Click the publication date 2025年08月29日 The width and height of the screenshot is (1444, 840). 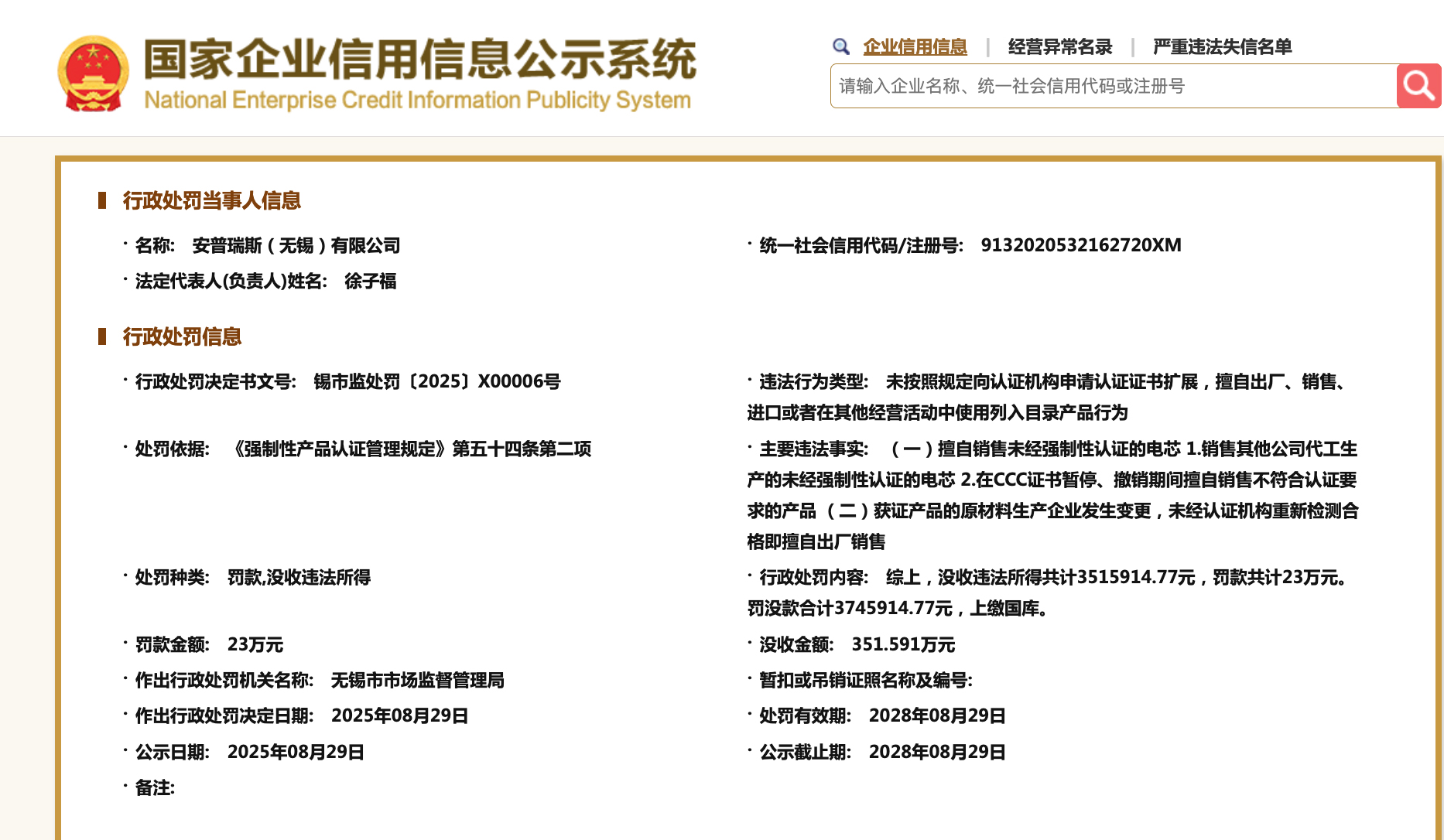tap(294, 751)
